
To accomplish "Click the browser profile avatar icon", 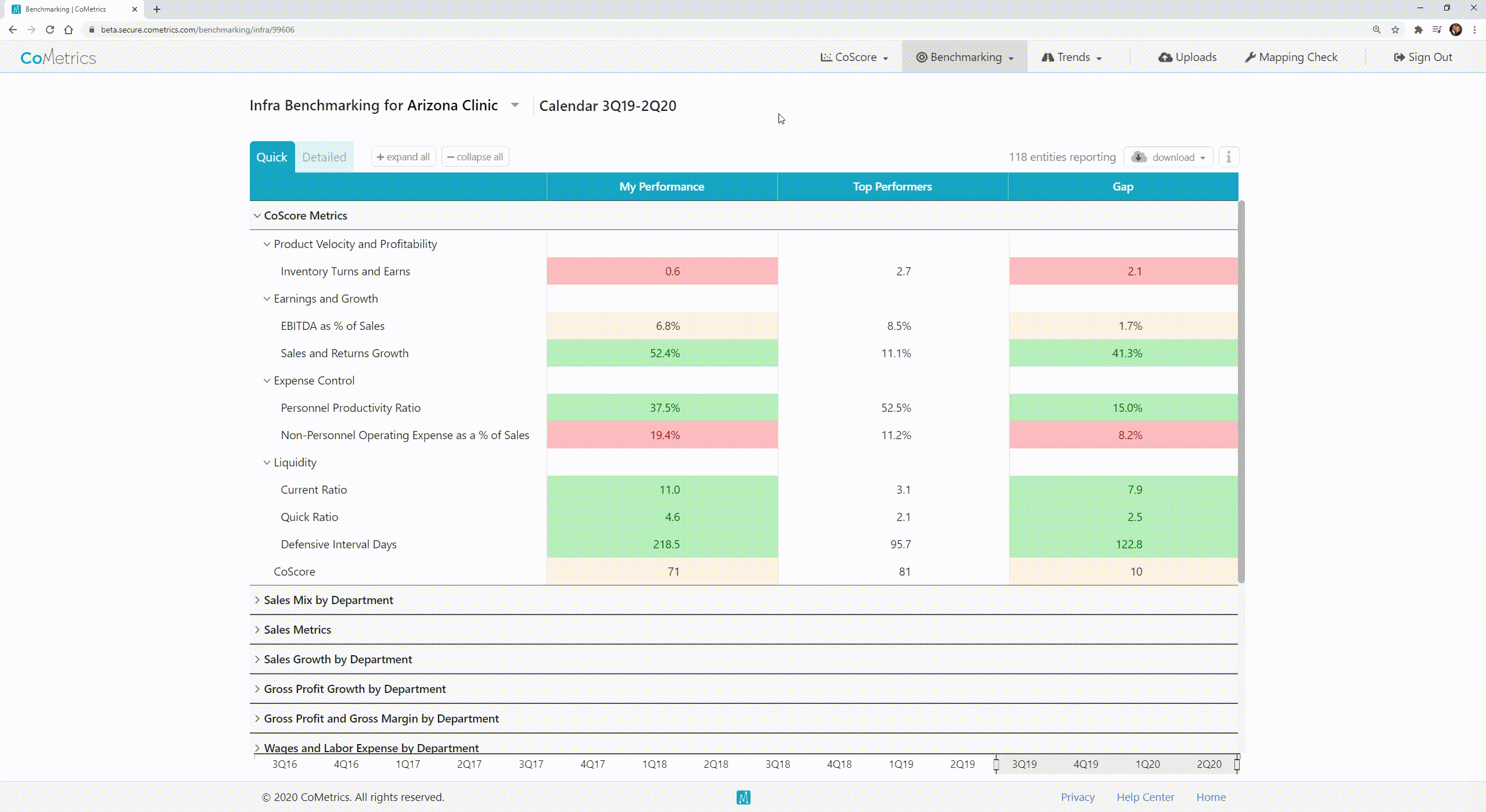I will click(x=1456, y=29).
